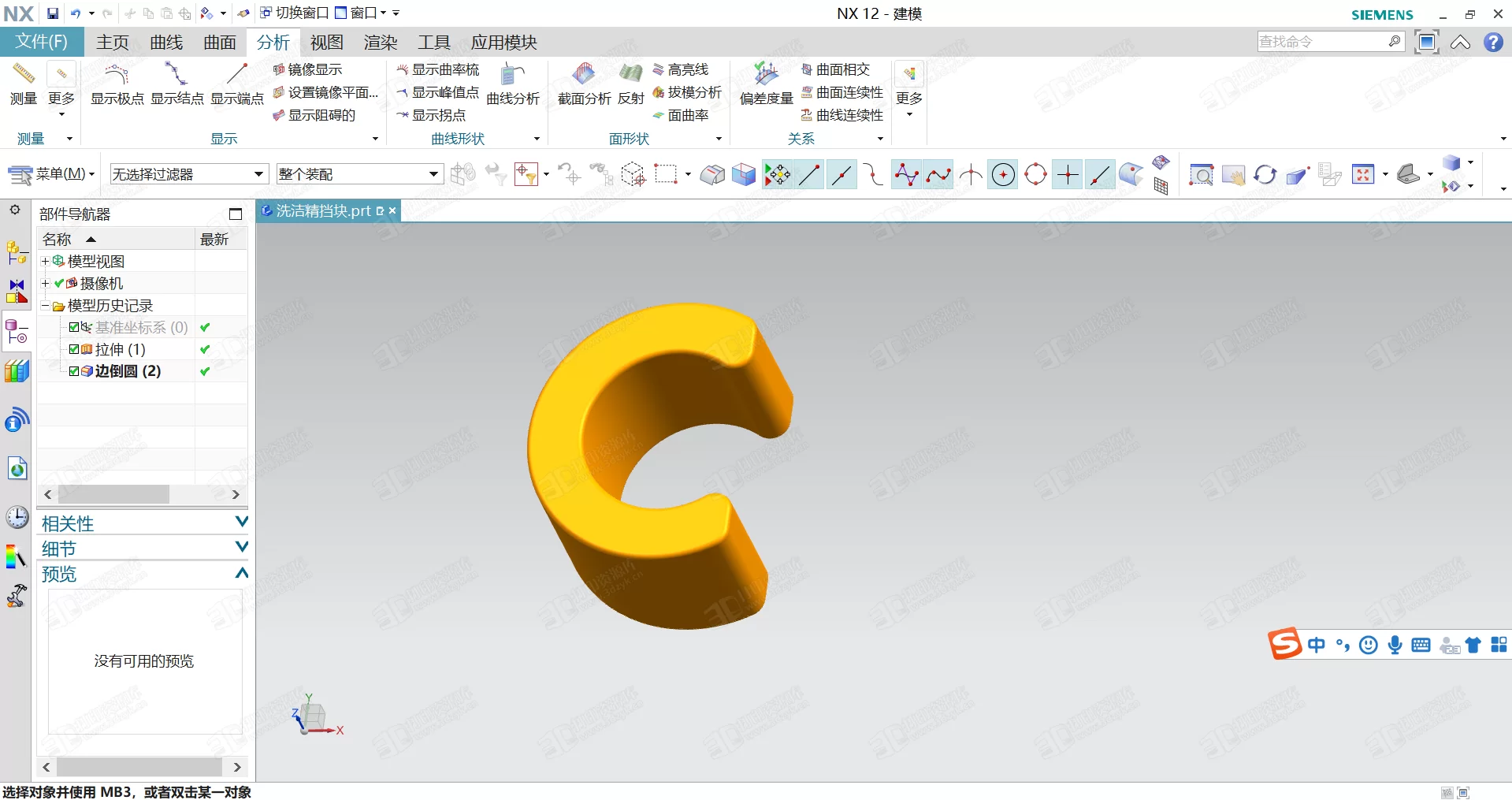This screenshot has height=800, width=1512.
Task: Click the 显示极点 (Show Poles) icon
Action: 117,83
